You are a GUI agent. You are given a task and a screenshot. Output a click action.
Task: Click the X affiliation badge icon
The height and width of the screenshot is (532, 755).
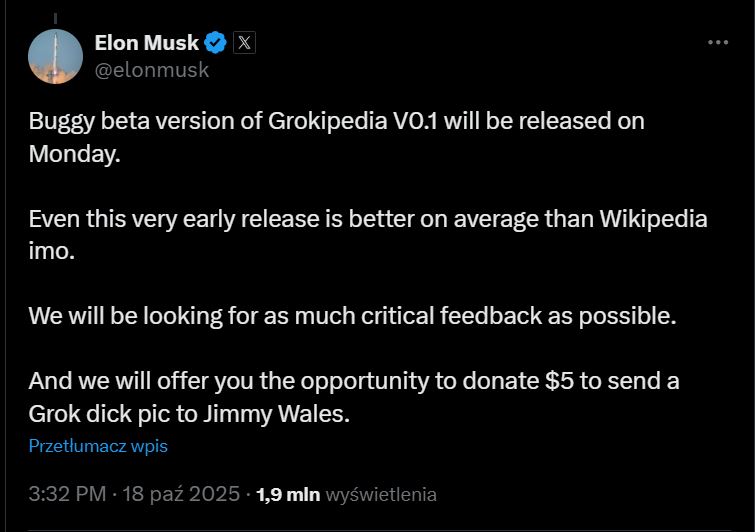pyautogui.click(x=245, y=43)
